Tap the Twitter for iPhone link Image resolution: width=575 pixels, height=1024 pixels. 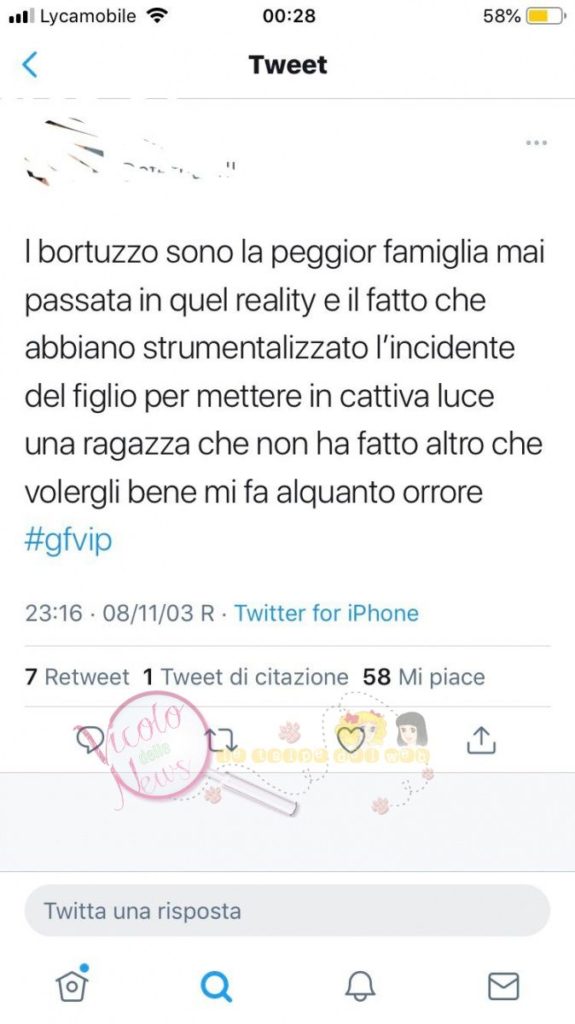[326, 613]
